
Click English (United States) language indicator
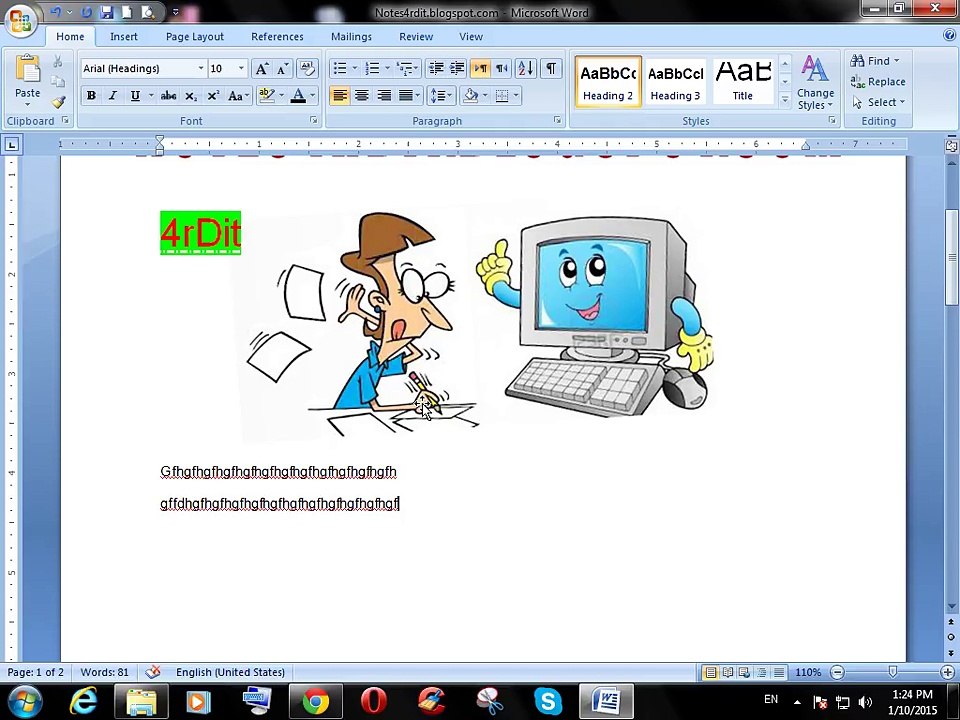coord(230,672)
